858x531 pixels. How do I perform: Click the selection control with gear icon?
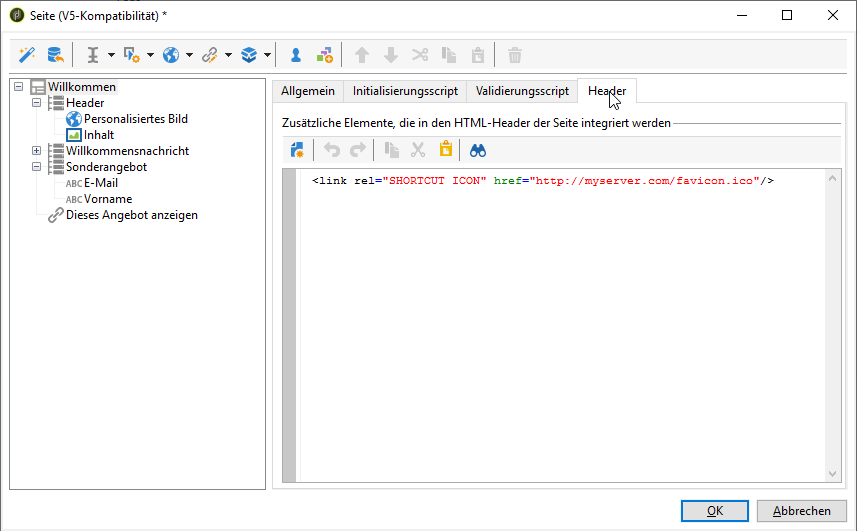(x=132, y=55)
